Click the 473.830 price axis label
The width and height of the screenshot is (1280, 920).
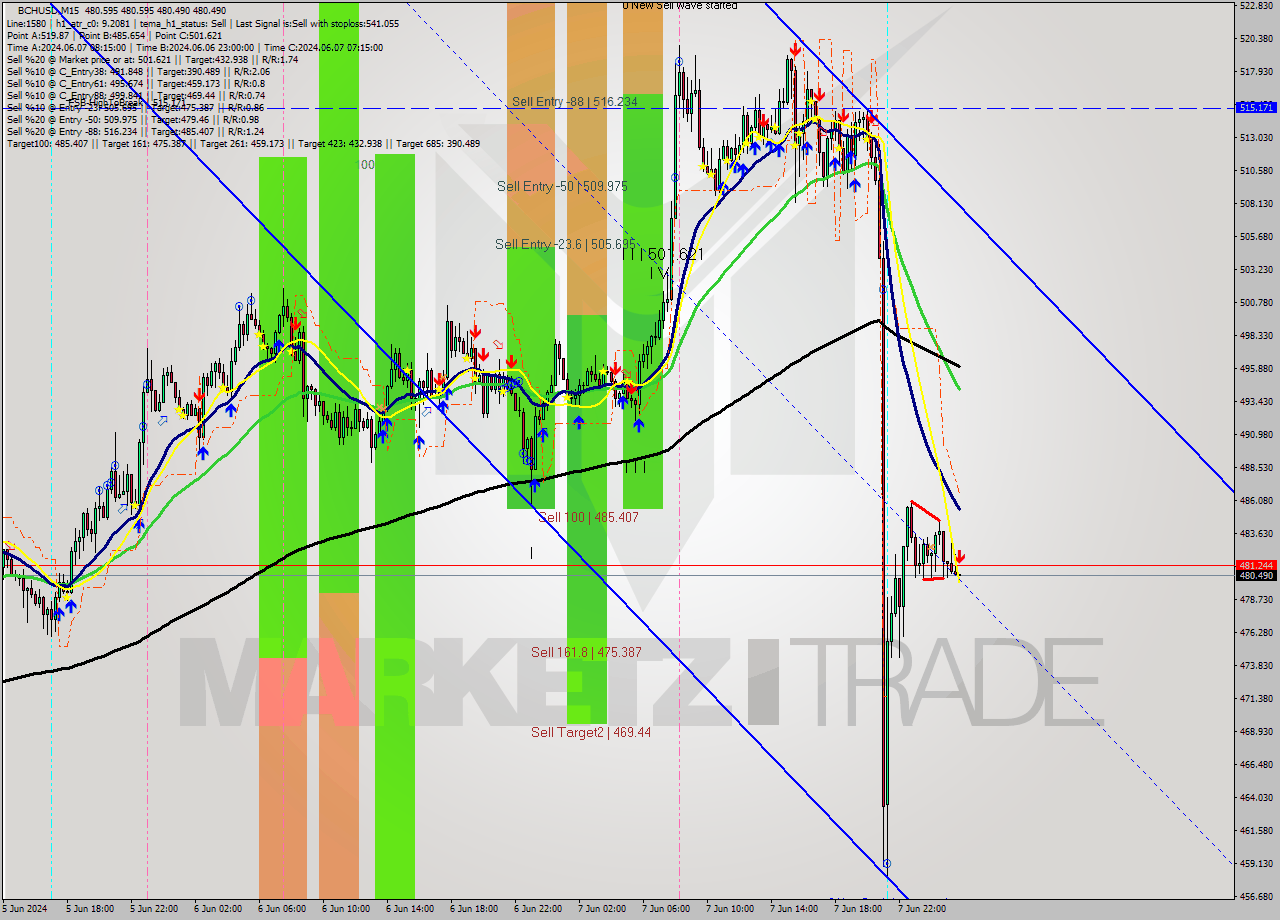pyautogui.click(x=1256, y=665)
